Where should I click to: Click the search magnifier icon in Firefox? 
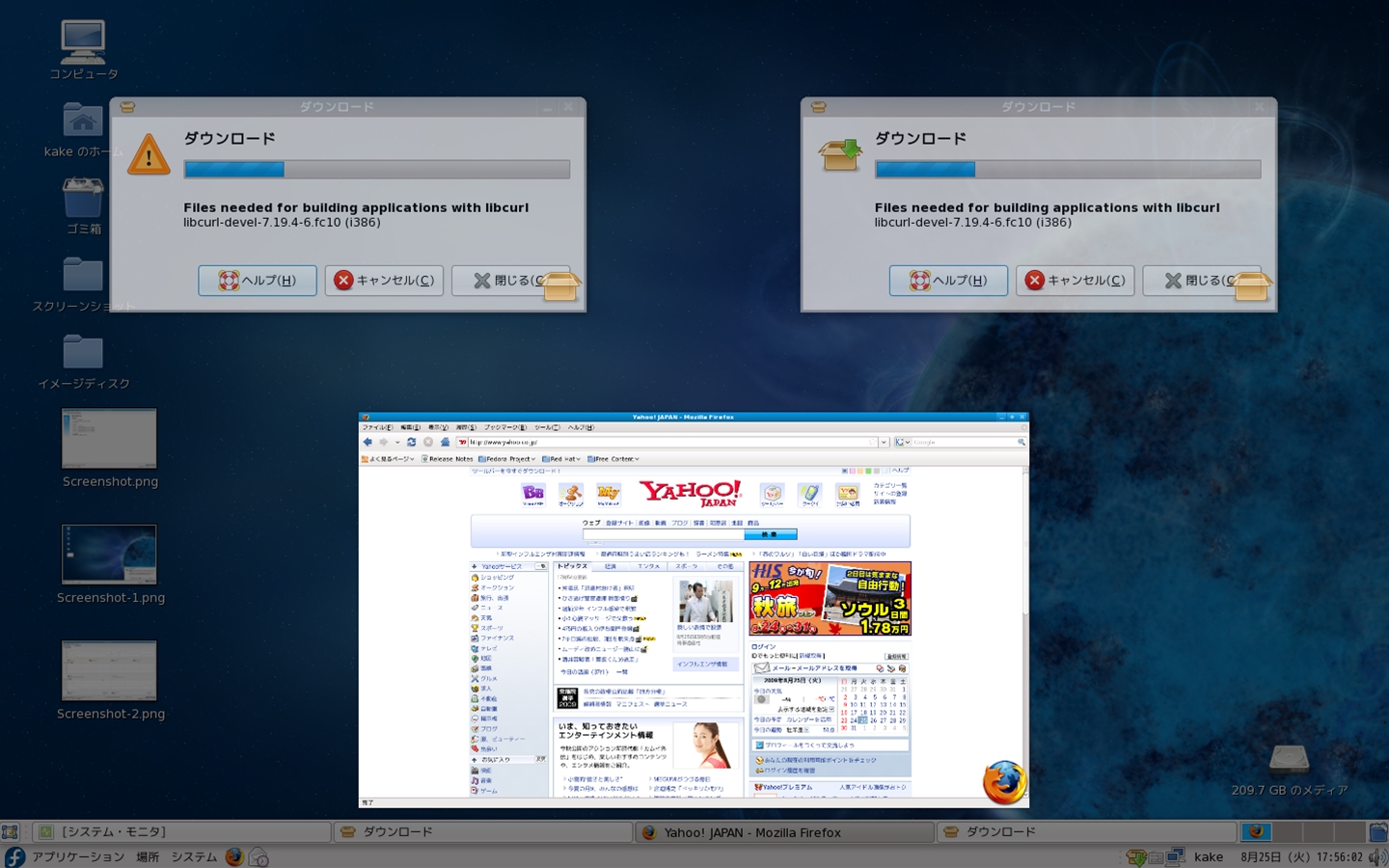point(1021,442)
